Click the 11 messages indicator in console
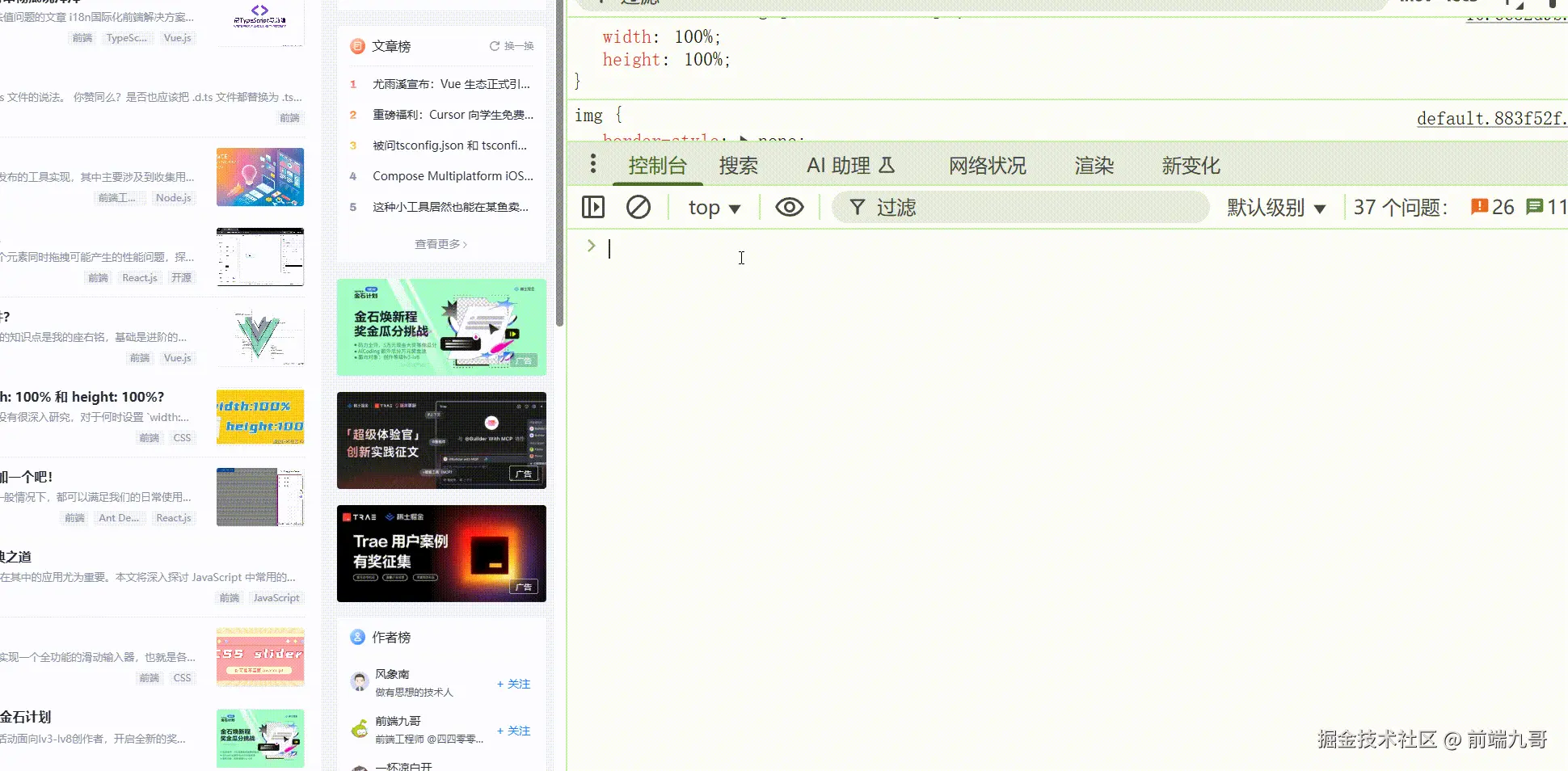The image size is (1568, 771). coord(1545,207)
